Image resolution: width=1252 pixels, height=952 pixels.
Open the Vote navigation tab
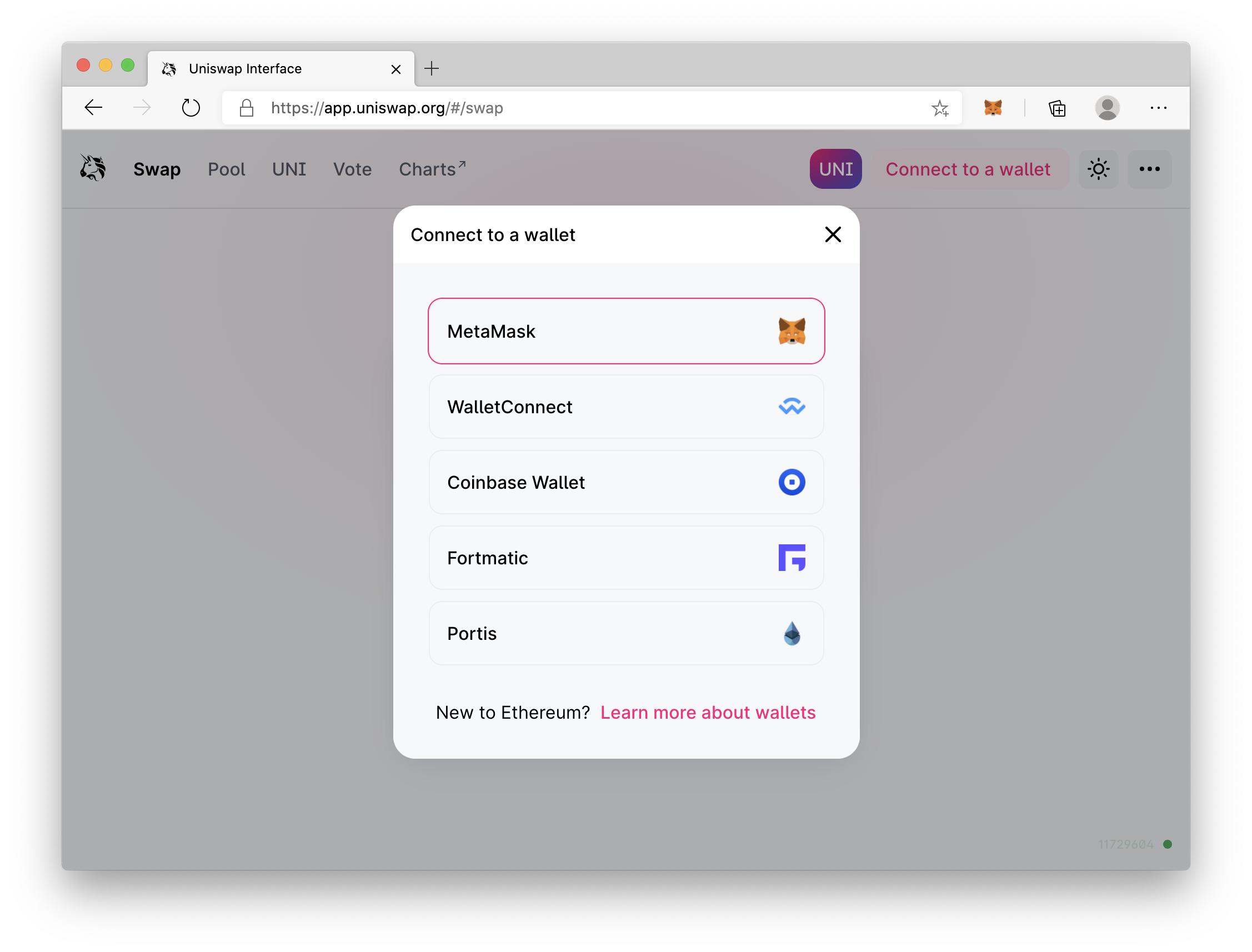click(x=352, y=169)
